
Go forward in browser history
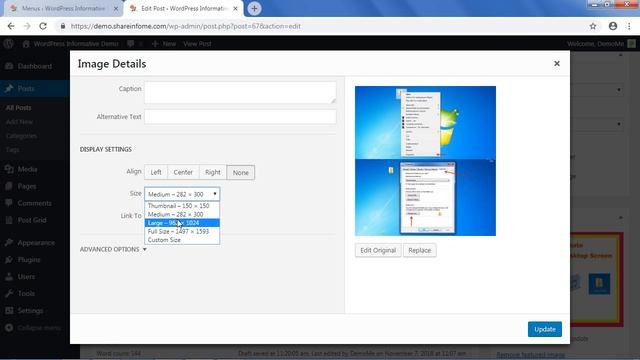click(x=27, y=26)
